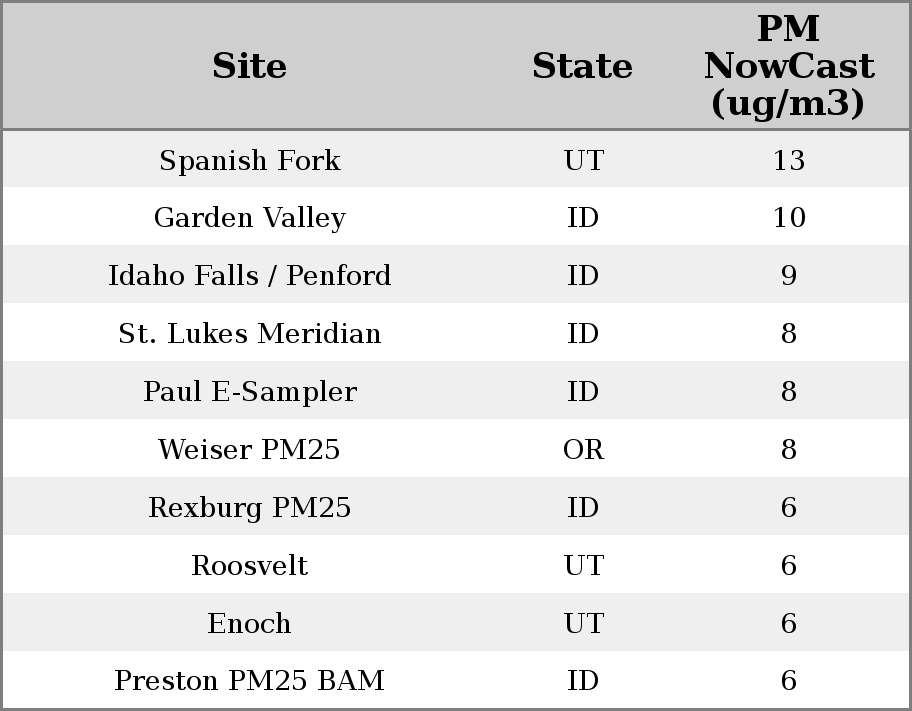Select the St. Lukes Meridian cell

249,333
